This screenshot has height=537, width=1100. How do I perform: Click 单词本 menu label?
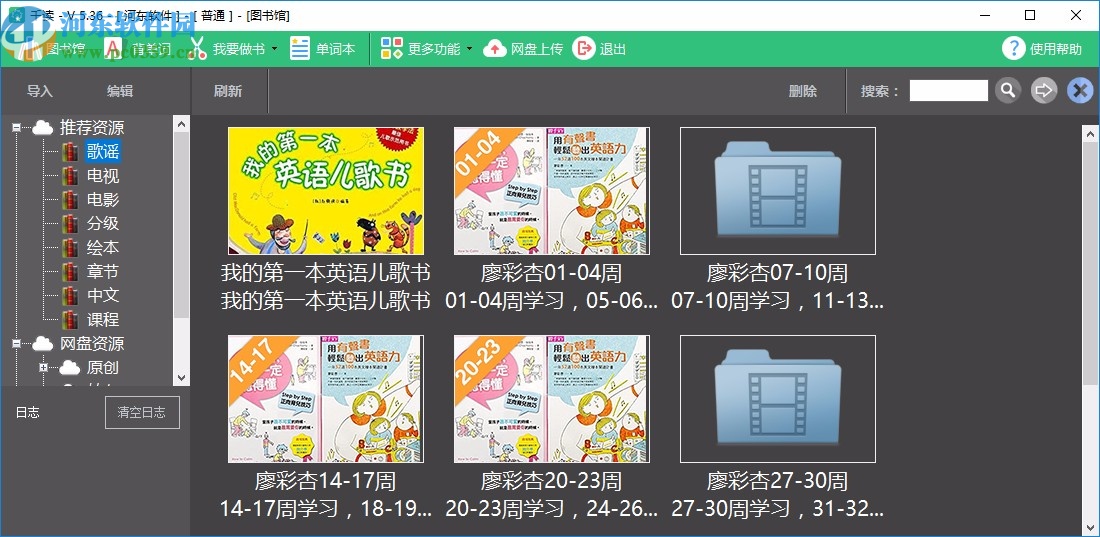[335, 49]
